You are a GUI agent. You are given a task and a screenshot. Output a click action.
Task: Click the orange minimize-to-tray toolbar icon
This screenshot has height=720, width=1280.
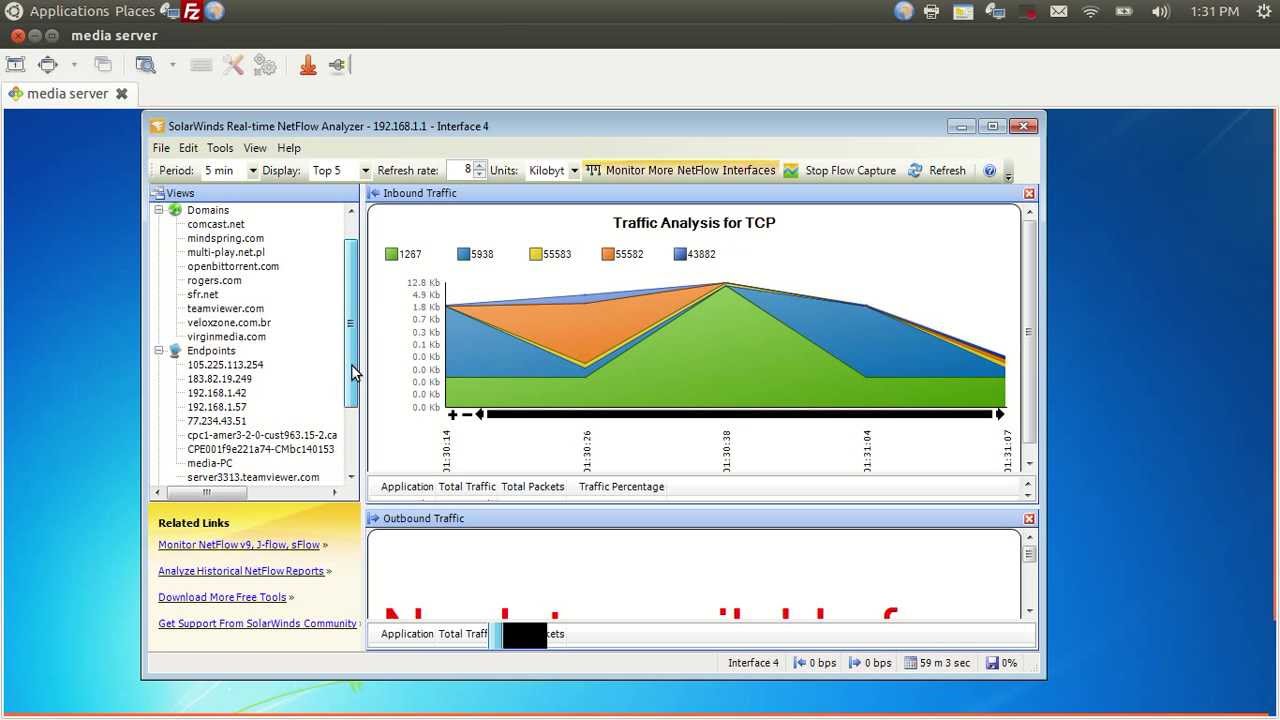pyautogui.click(x=308, y=65)
